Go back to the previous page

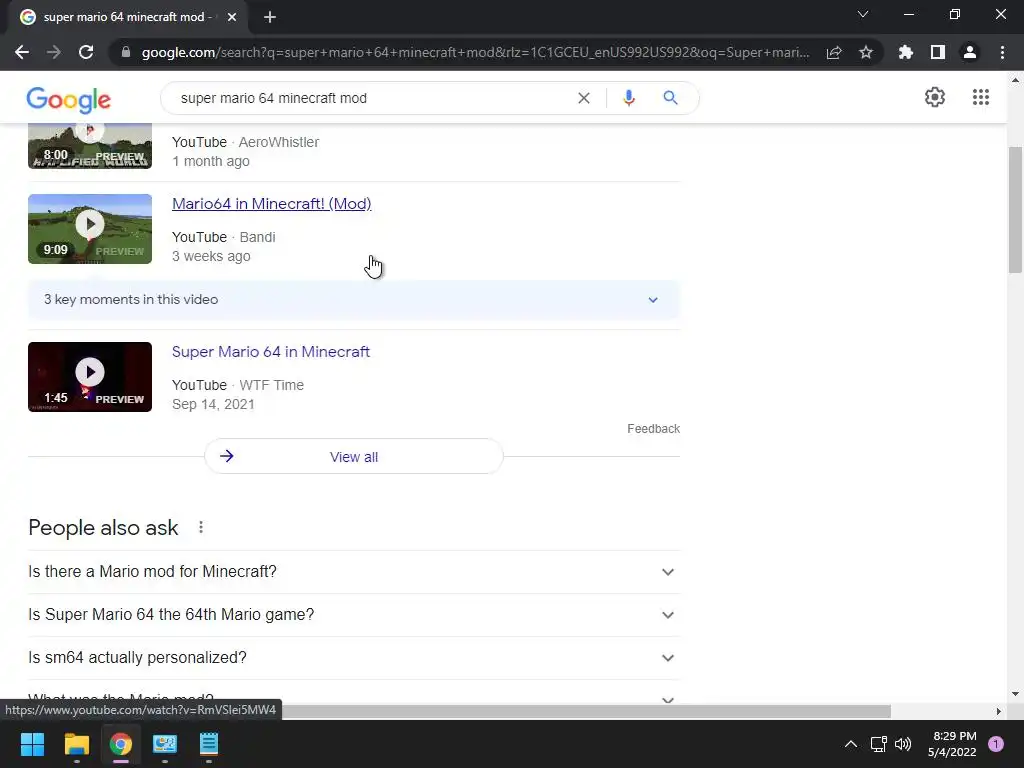(22, 52)
